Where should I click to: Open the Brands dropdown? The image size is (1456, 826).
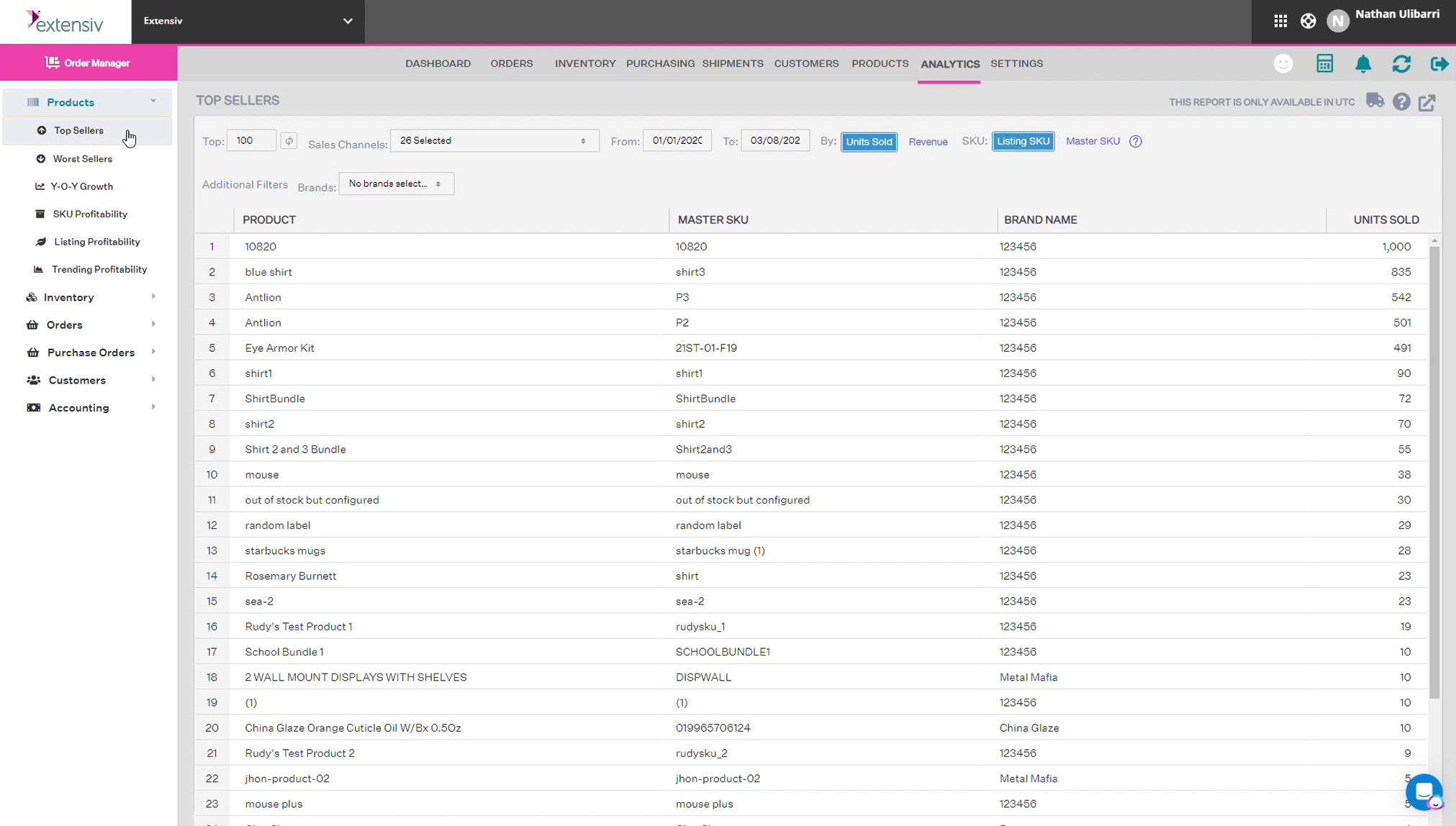click(x=397, y=183)
